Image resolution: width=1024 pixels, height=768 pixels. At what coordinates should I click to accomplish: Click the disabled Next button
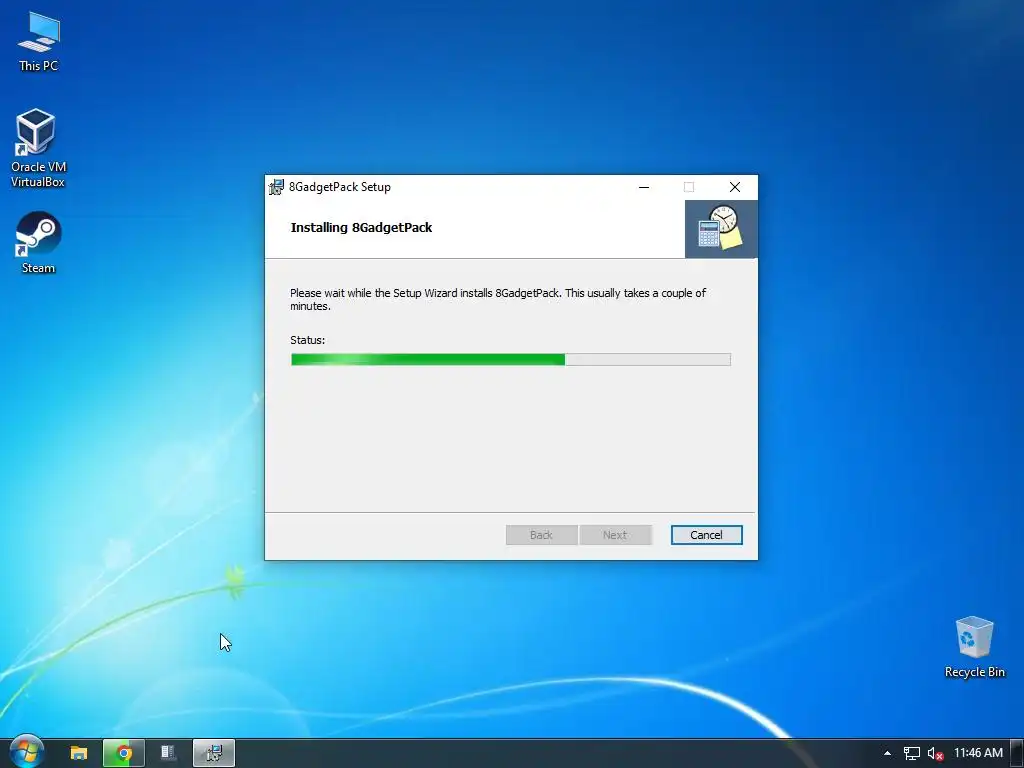(x=615, y=535)
